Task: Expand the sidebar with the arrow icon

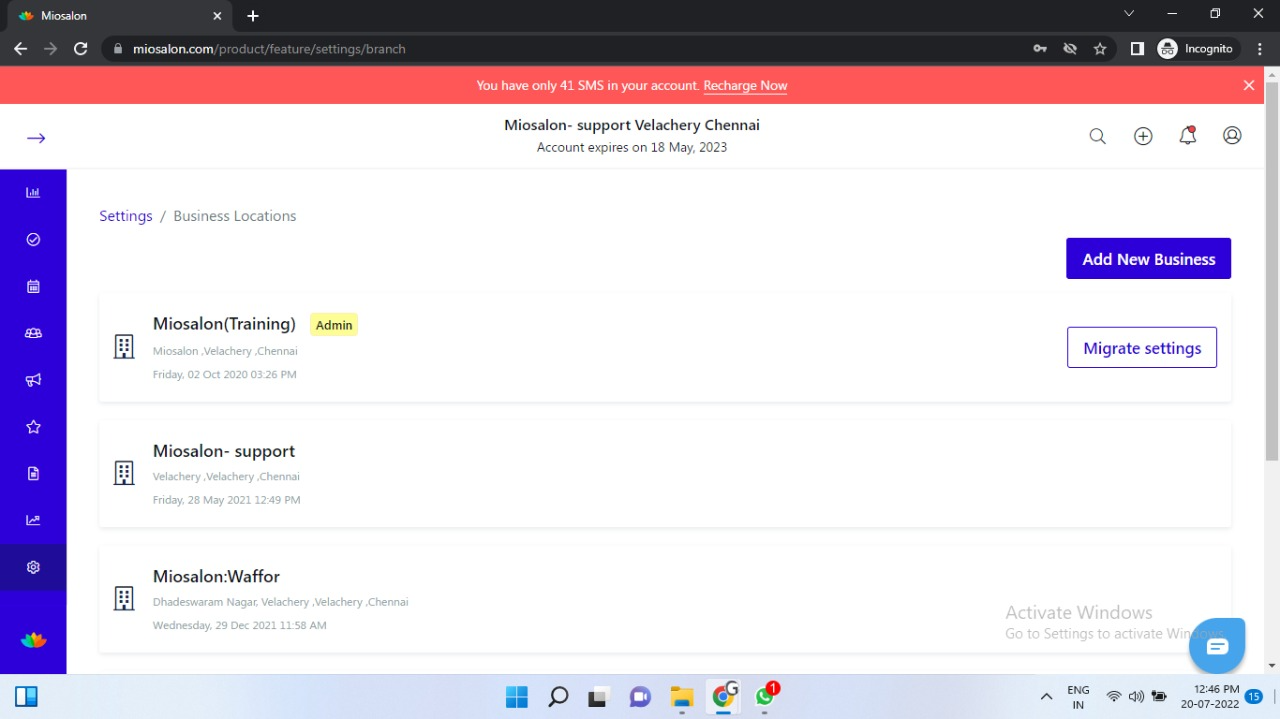Action: pos(36,138)
